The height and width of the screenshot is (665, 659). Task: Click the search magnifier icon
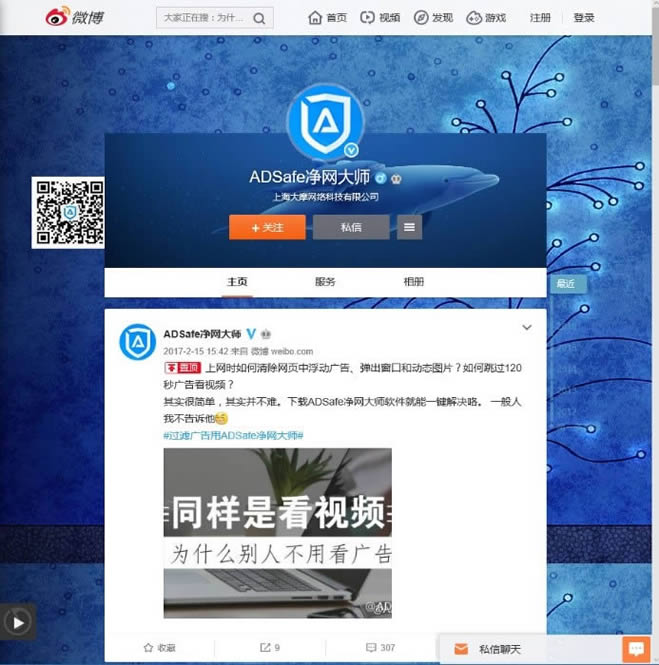click(x=259, y=18)
